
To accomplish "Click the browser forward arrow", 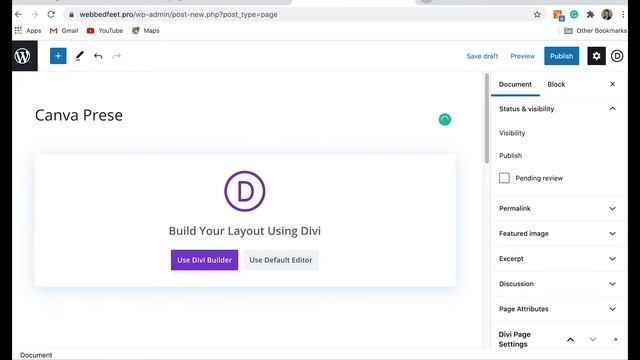I will pos(35,14).
